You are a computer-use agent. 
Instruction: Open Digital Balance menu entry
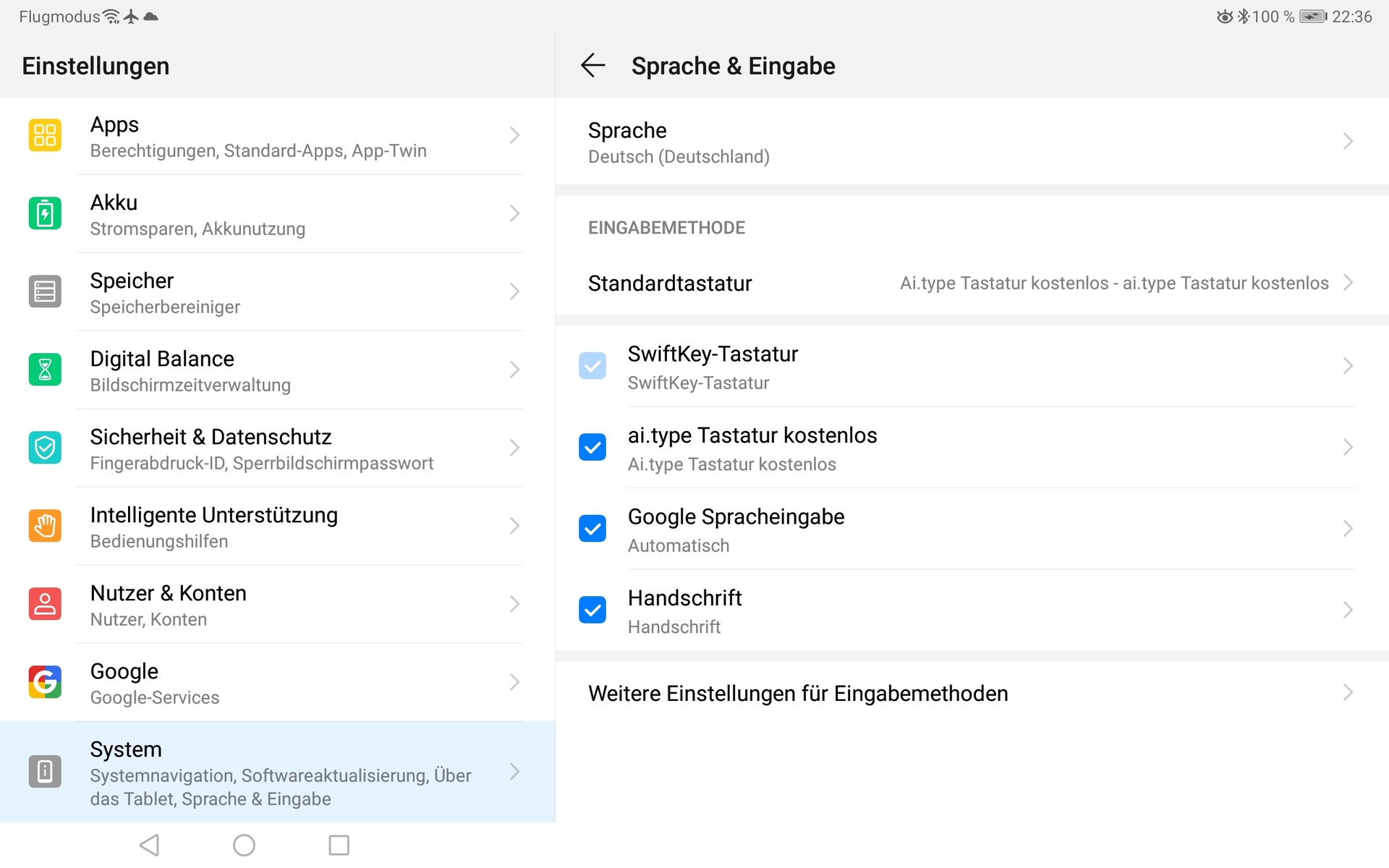[278, 370]
